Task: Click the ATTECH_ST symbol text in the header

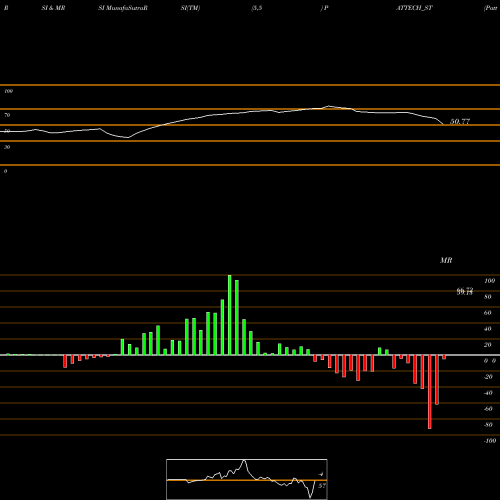Action: click(x=414, y=8)
